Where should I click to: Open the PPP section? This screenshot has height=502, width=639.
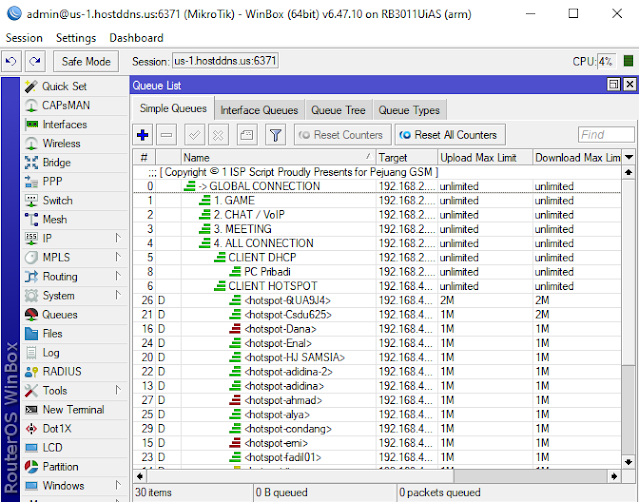pyautogui.click(x=52, y=181)
